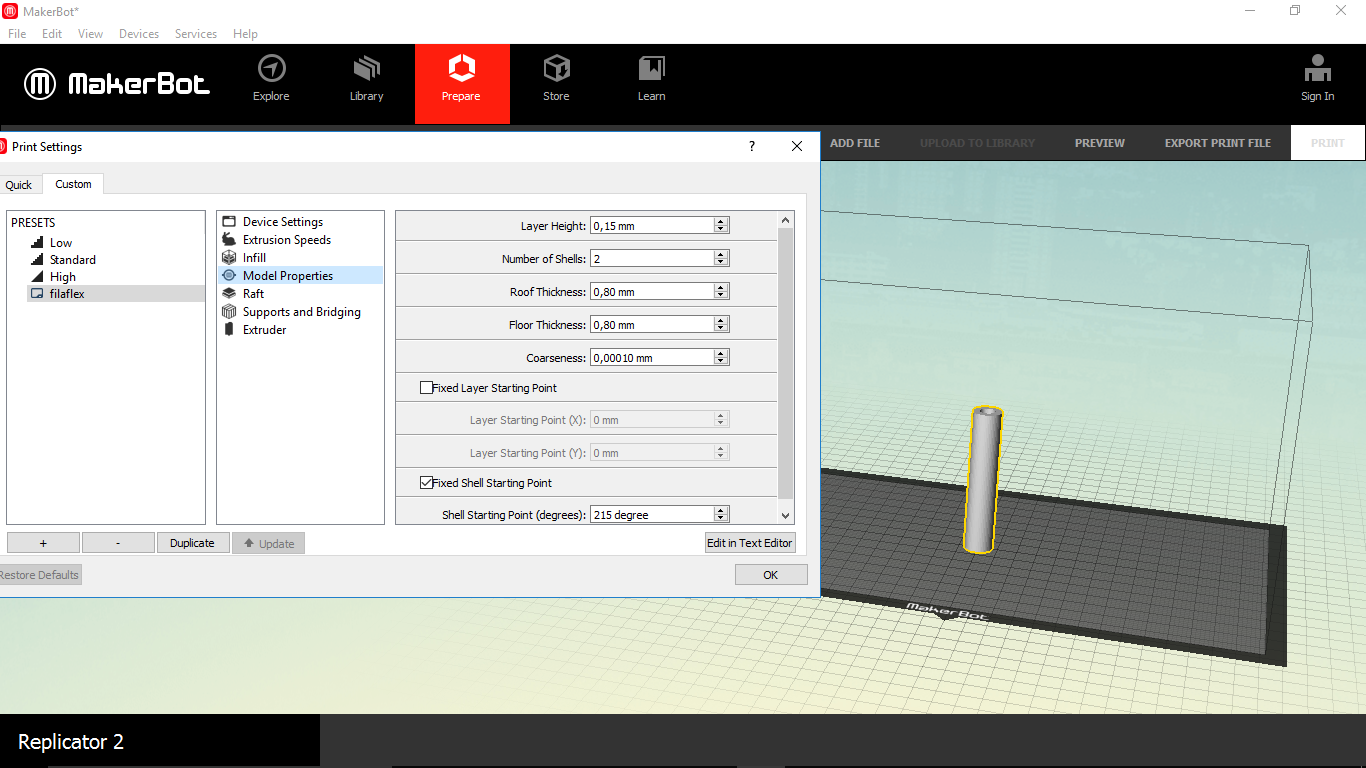Click the Shell Starting Point degrees stepper
The image size is (1366, 768).
[721, 515]
